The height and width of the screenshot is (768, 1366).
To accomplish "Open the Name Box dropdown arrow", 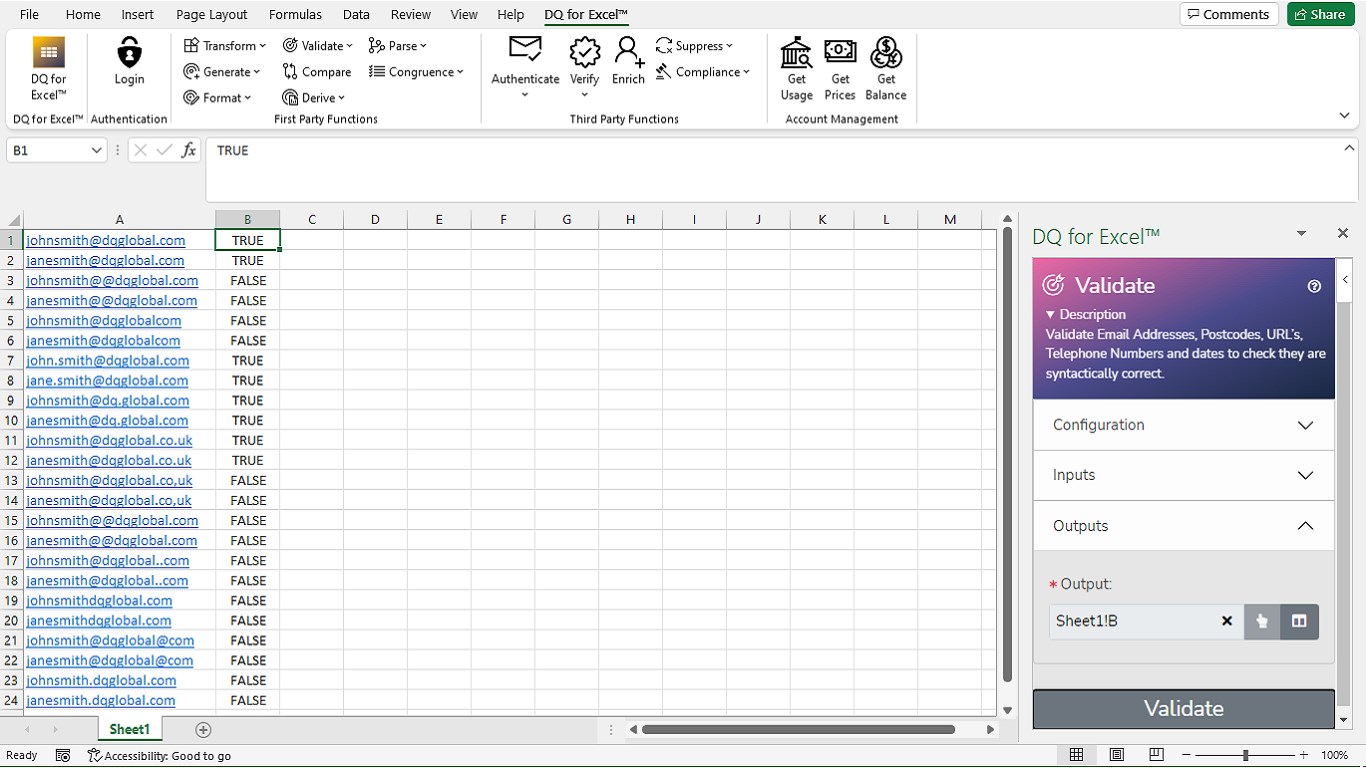I will [97, 151].
